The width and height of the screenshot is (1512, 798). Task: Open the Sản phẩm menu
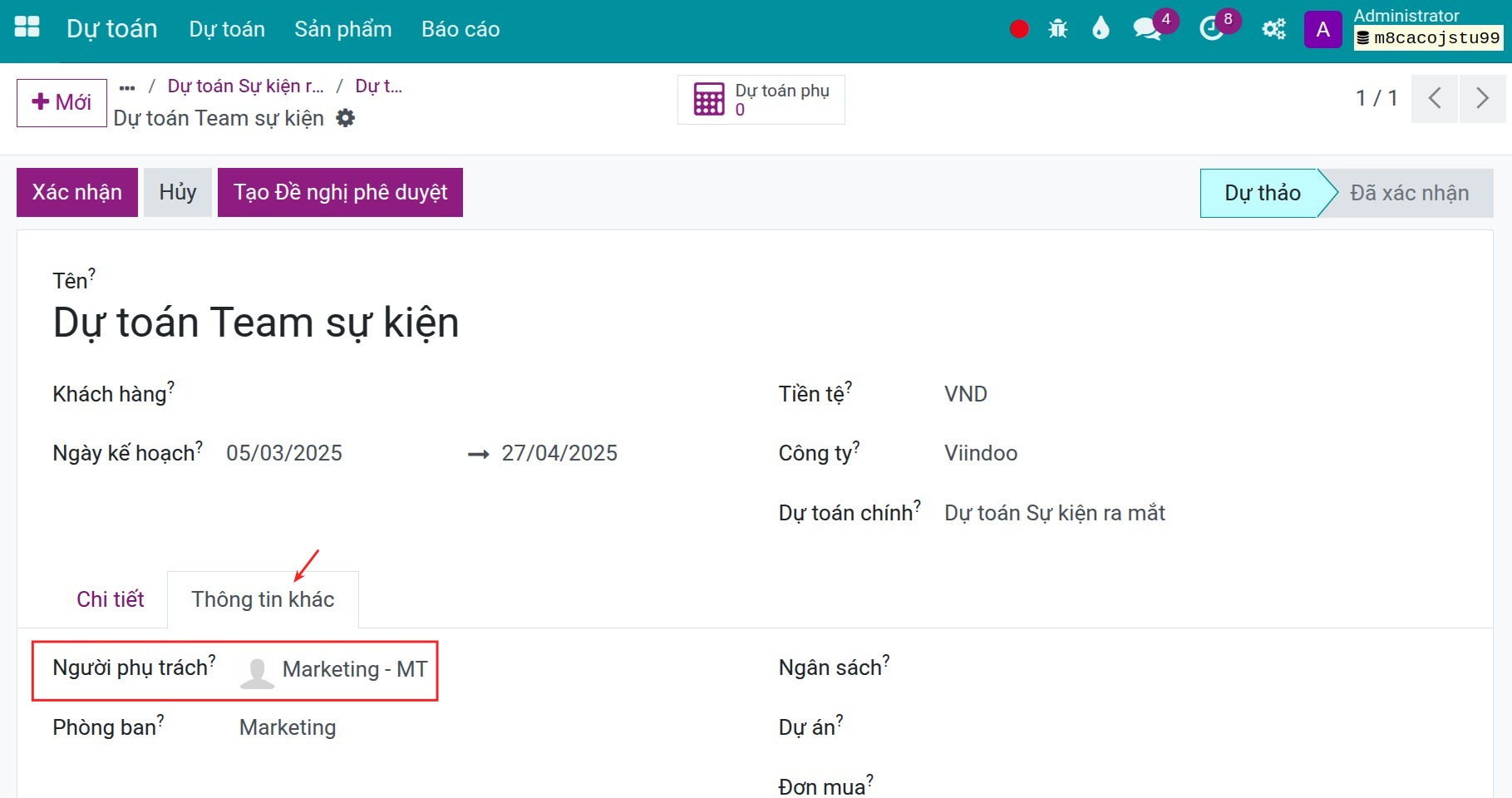(x=343, y=29)
